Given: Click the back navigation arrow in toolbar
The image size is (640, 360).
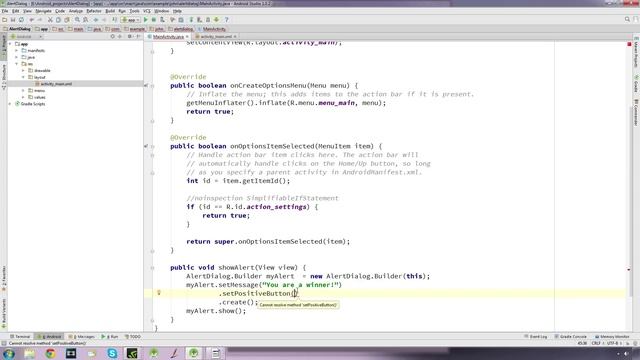Looking at the screenshot, I should click(x=96, y=20).
